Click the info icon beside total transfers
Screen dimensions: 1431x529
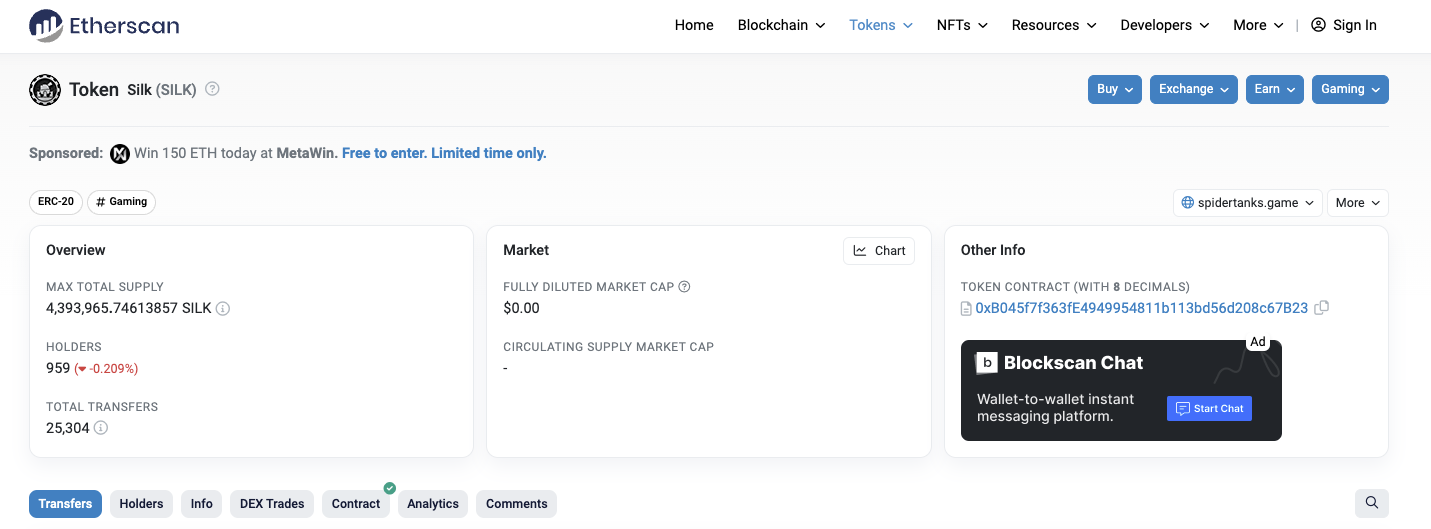coord(101,428)
